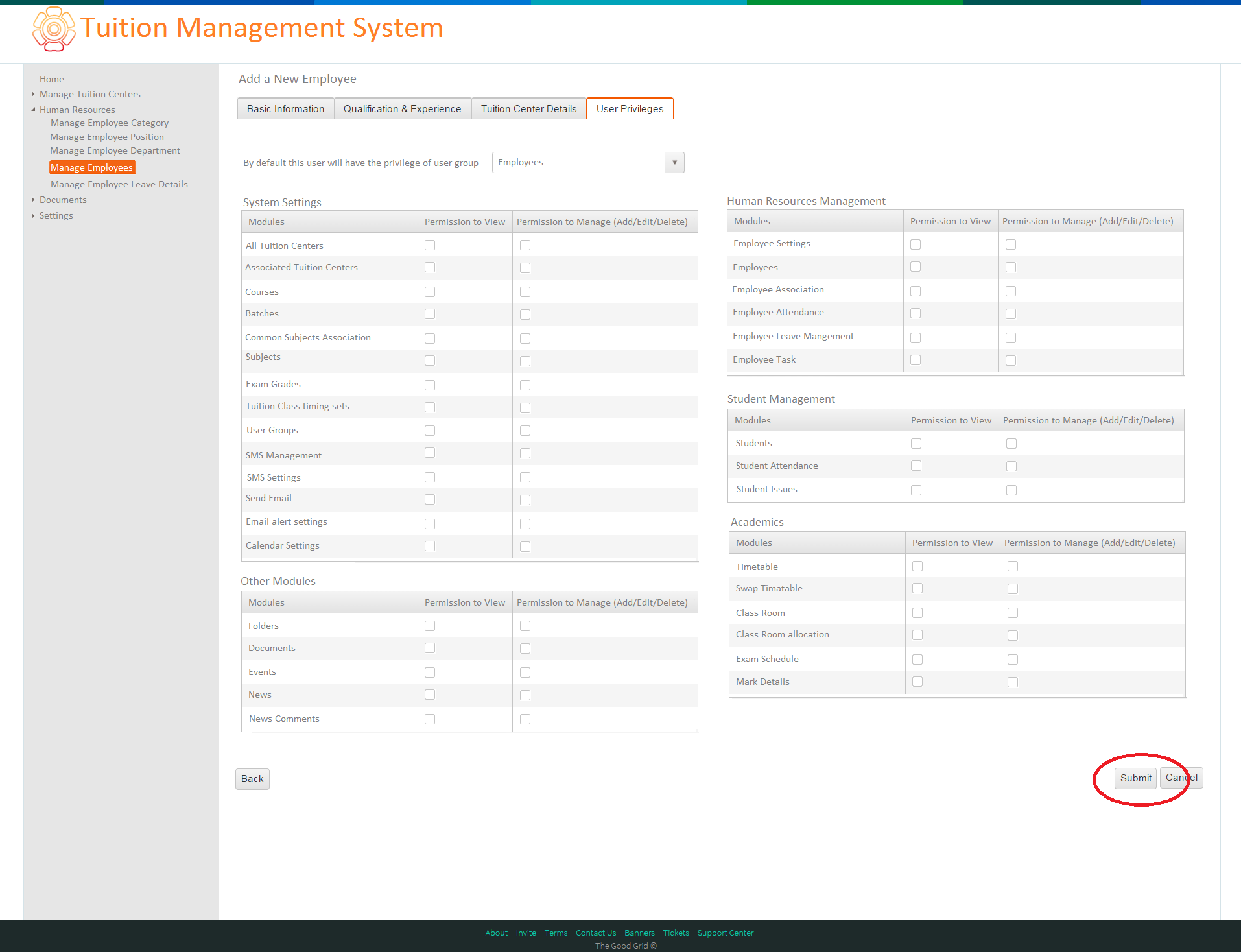
Task: Open Manage Employee Leave Details in sidebar
Action: tap(119, 184)
